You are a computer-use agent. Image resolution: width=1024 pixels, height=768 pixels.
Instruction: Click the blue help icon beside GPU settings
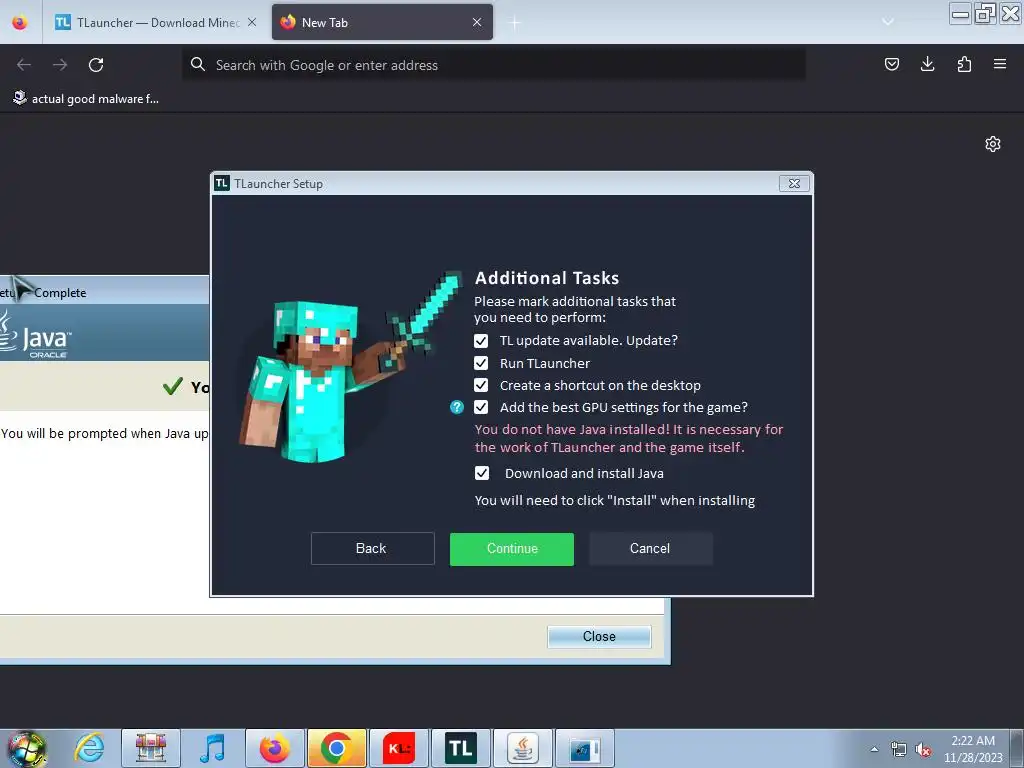click(457, 408)
